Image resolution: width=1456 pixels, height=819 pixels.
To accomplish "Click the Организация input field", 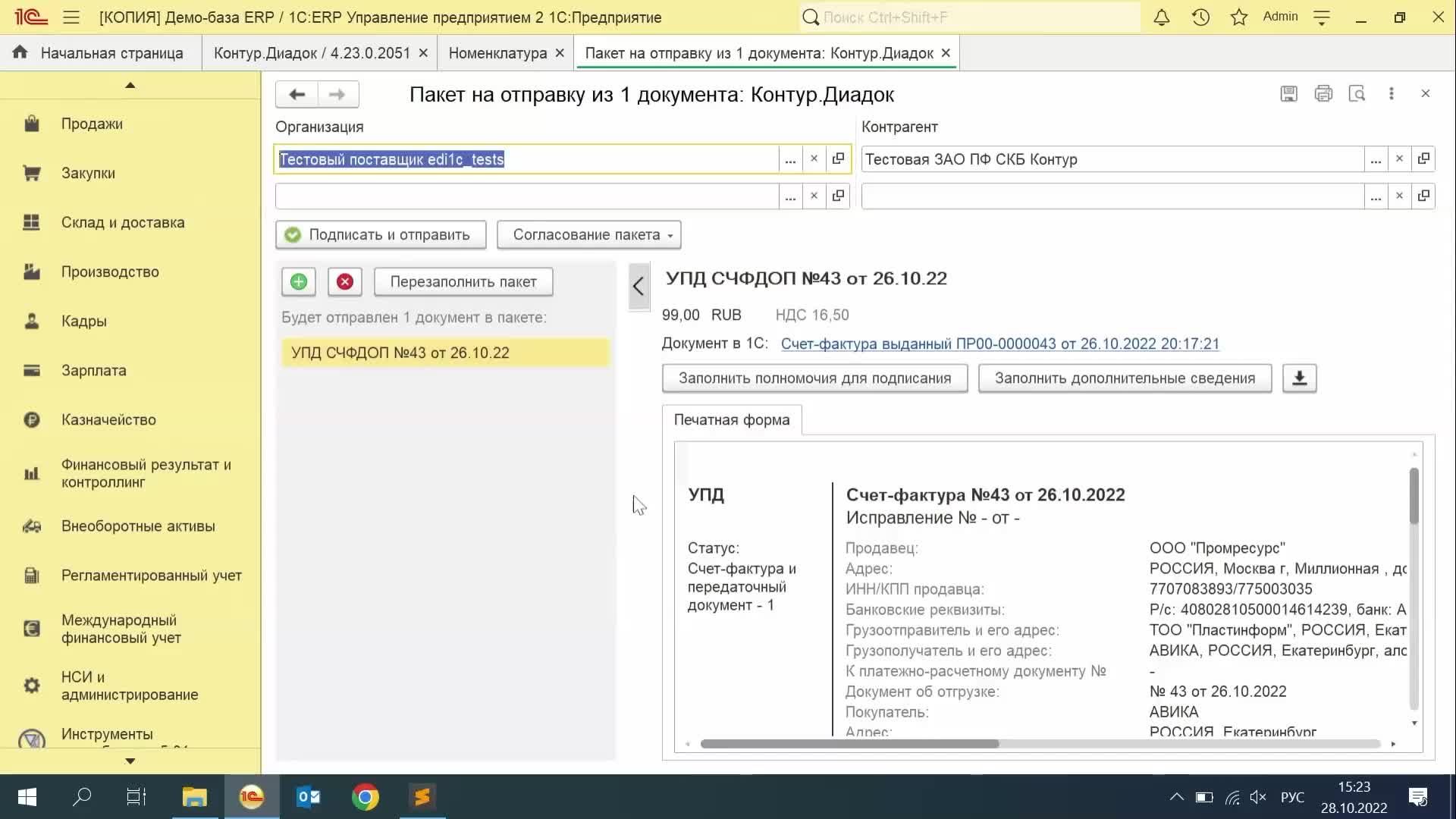I will pos(527,159).
